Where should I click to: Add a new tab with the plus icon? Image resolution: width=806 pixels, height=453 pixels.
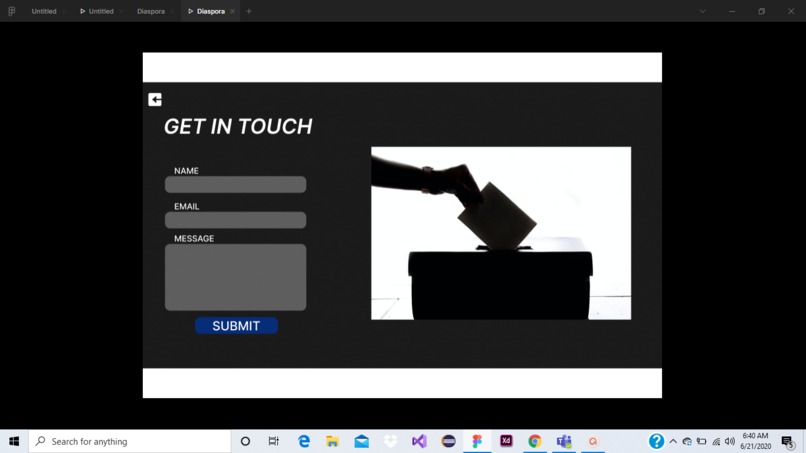click(249, 11)
